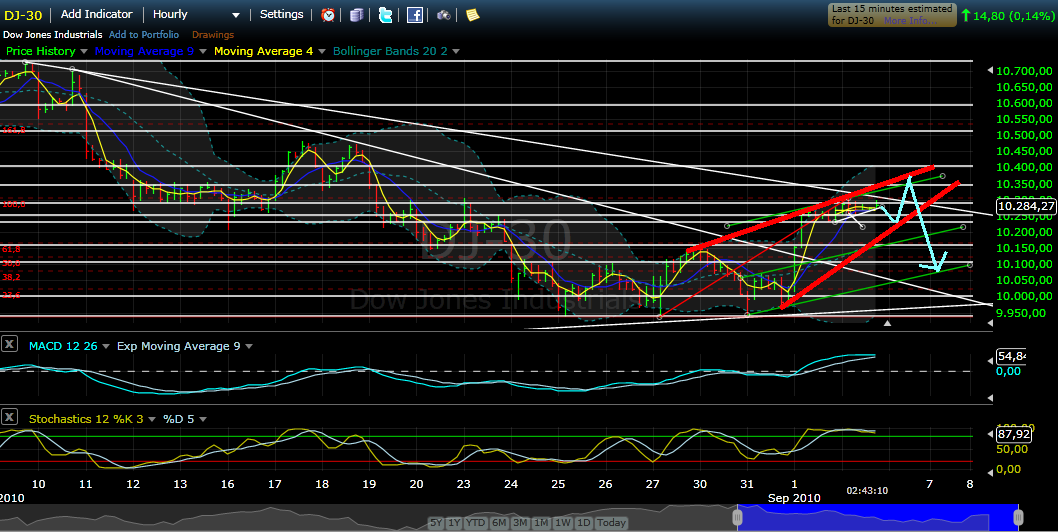1058x532 pixels.
Task: Select the 5Y time range button
Action: coord(437,523)
